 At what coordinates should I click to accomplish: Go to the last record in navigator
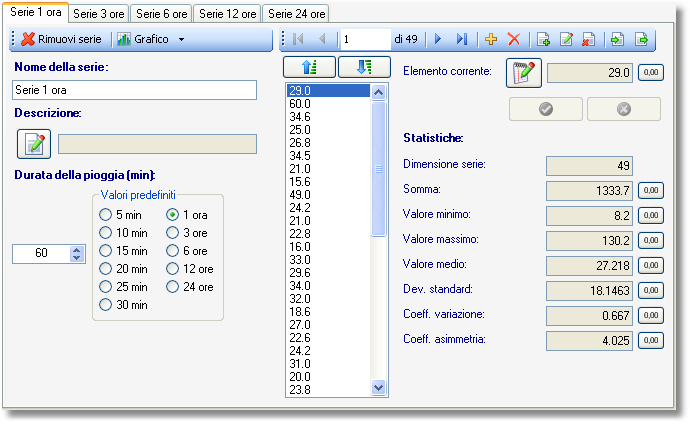tap(462, 39)
